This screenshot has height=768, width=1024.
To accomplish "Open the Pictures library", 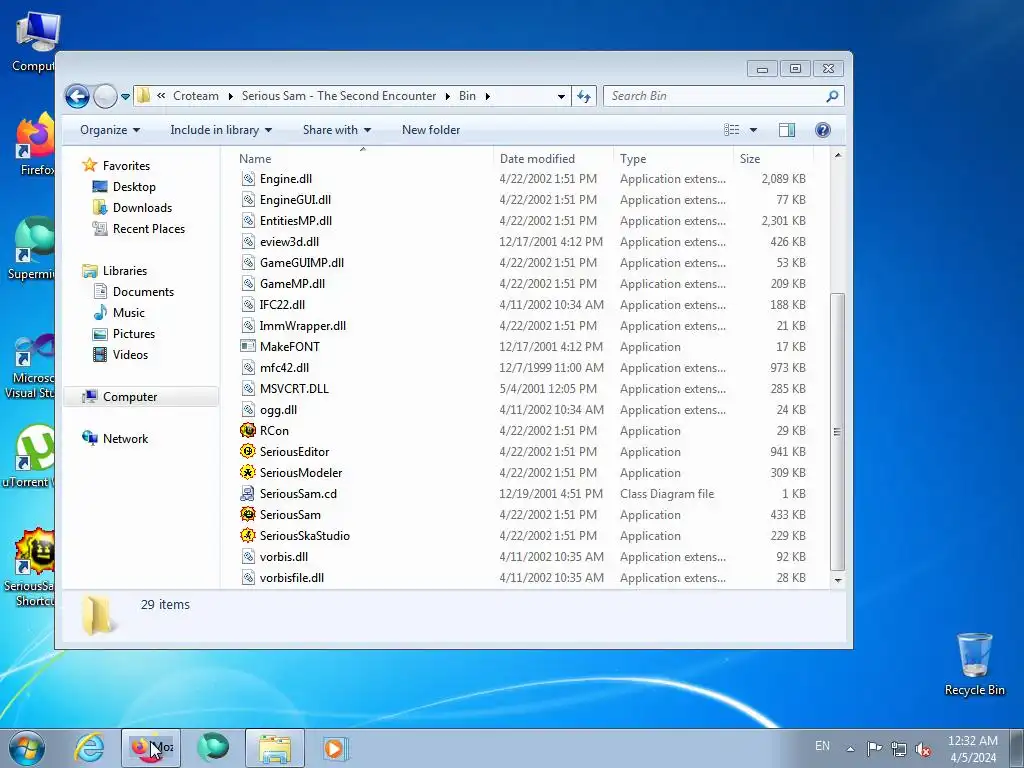I will coord(134,334).
